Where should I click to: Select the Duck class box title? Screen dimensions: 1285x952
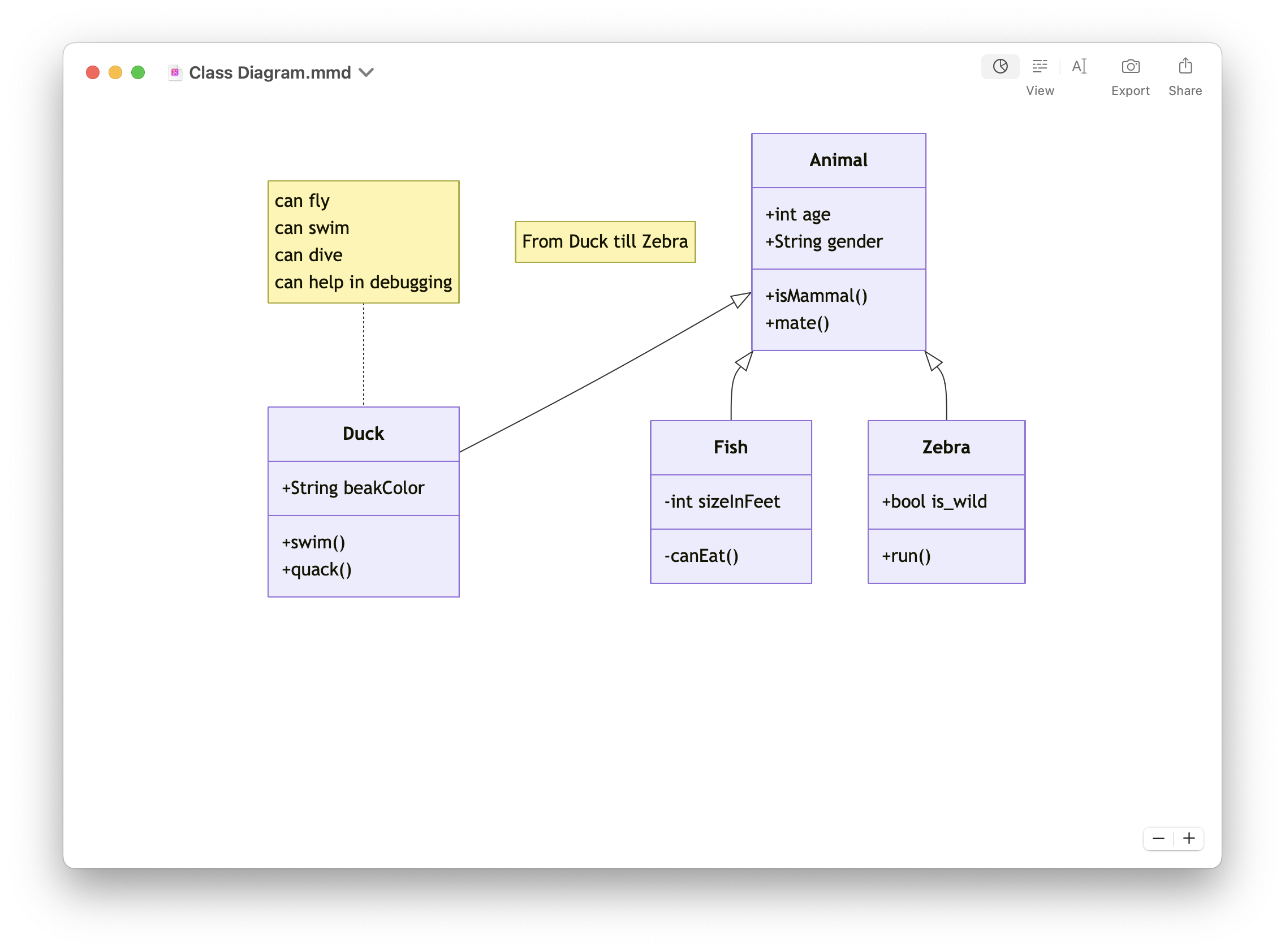click(x=363, y=434)
